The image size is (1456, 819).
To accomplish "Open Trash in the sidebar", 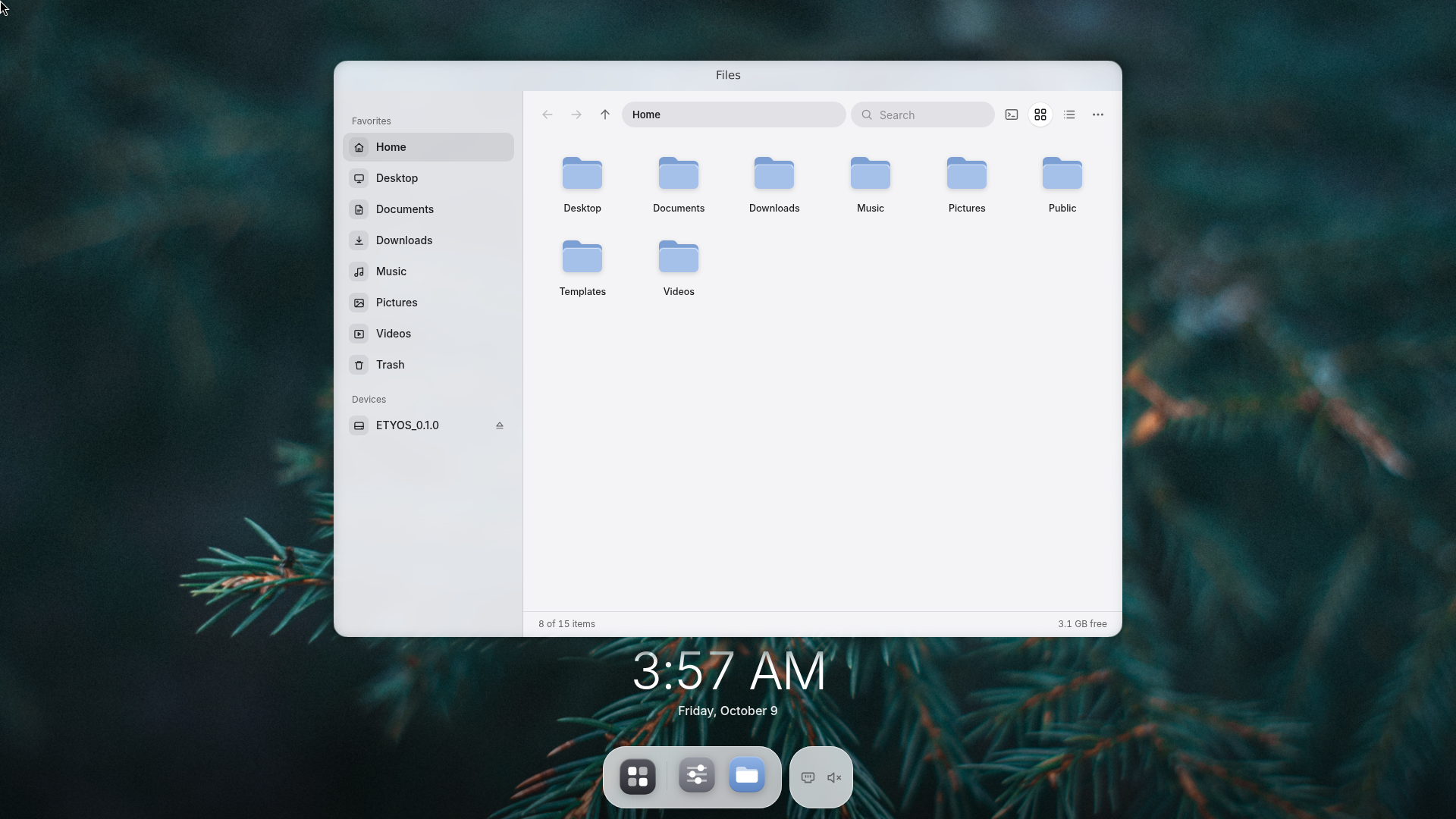I will click(428, 365).
